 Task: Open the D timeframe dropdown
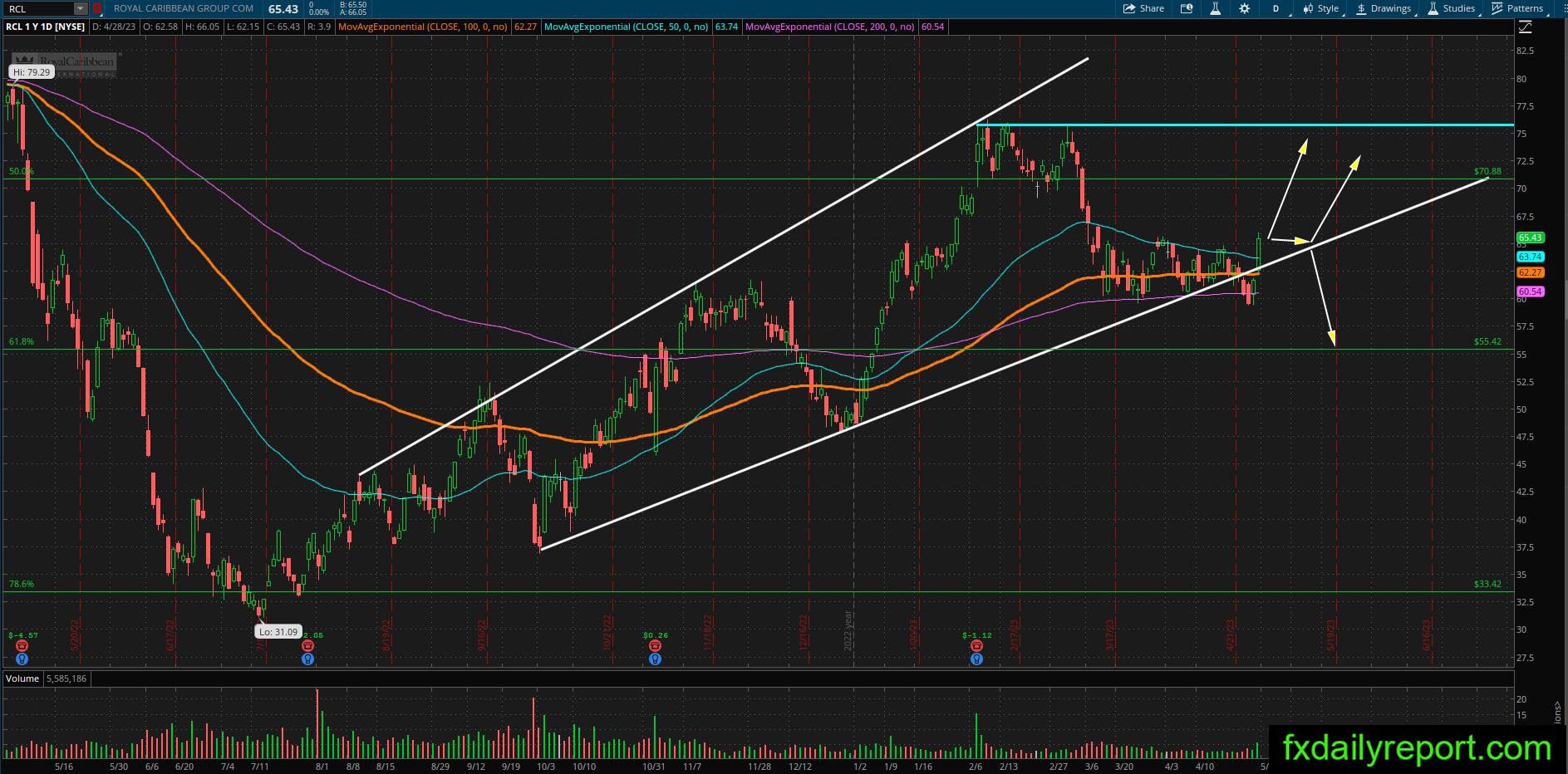coord(1276,8)
